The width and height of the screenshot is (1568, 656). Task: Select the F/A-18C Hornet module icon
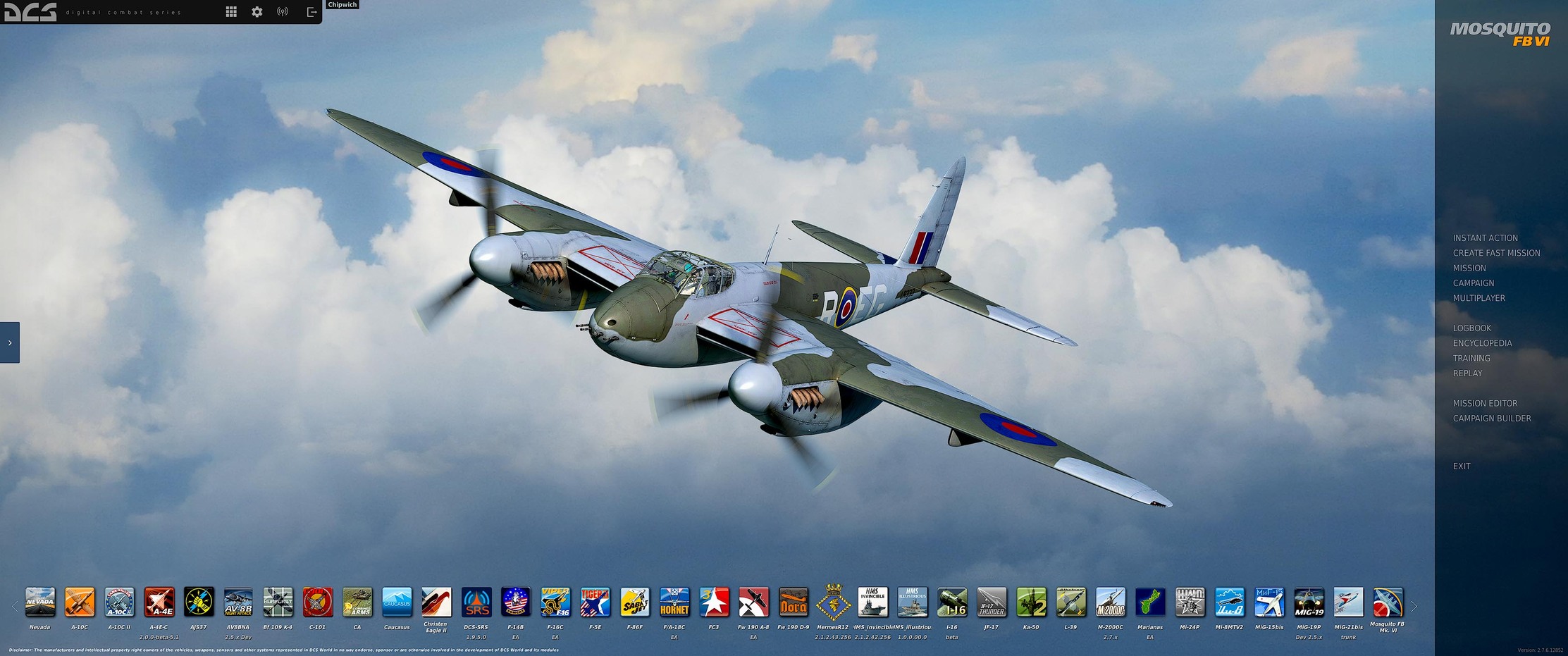(674, 602)
